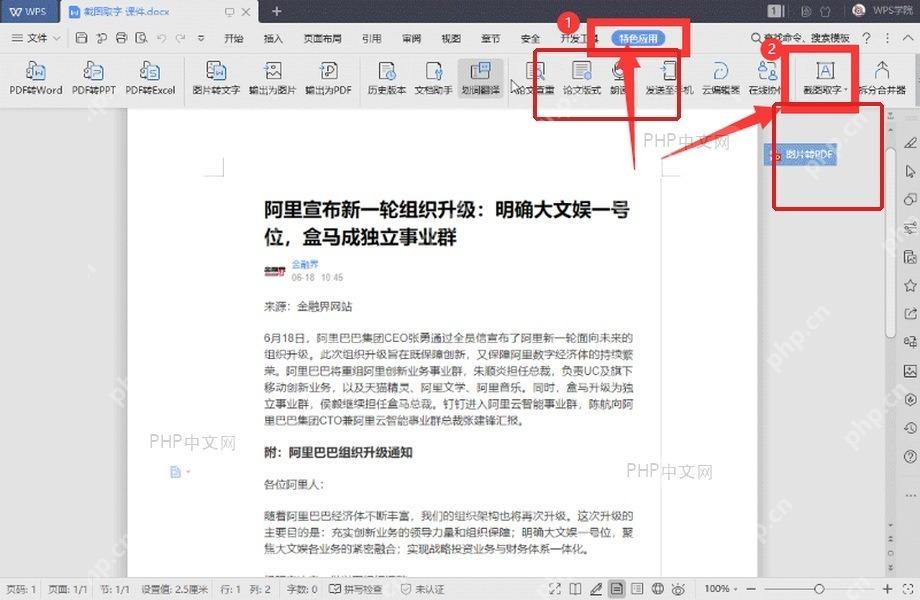This screenshot has height=600, width=920.
Task: Toggle the 划词翻译 word translation tool
Action: tap(481, 78)
